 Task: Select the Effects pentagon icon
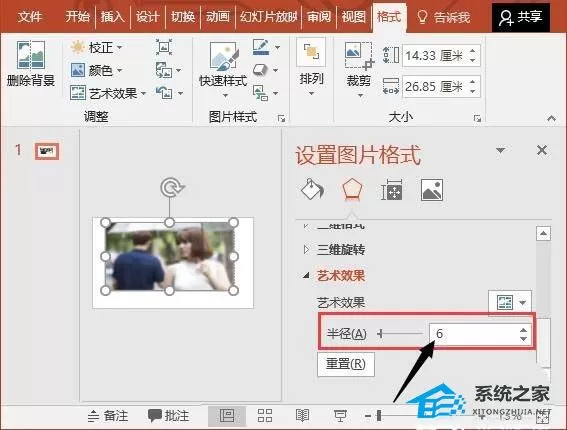[352, 190]
